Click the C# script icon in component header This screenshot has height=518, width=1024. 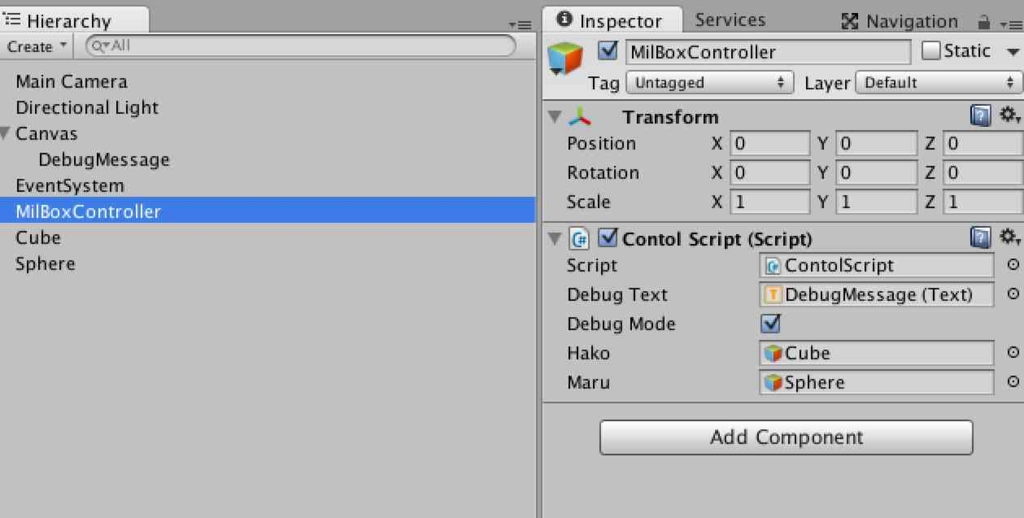coord(579,239)
